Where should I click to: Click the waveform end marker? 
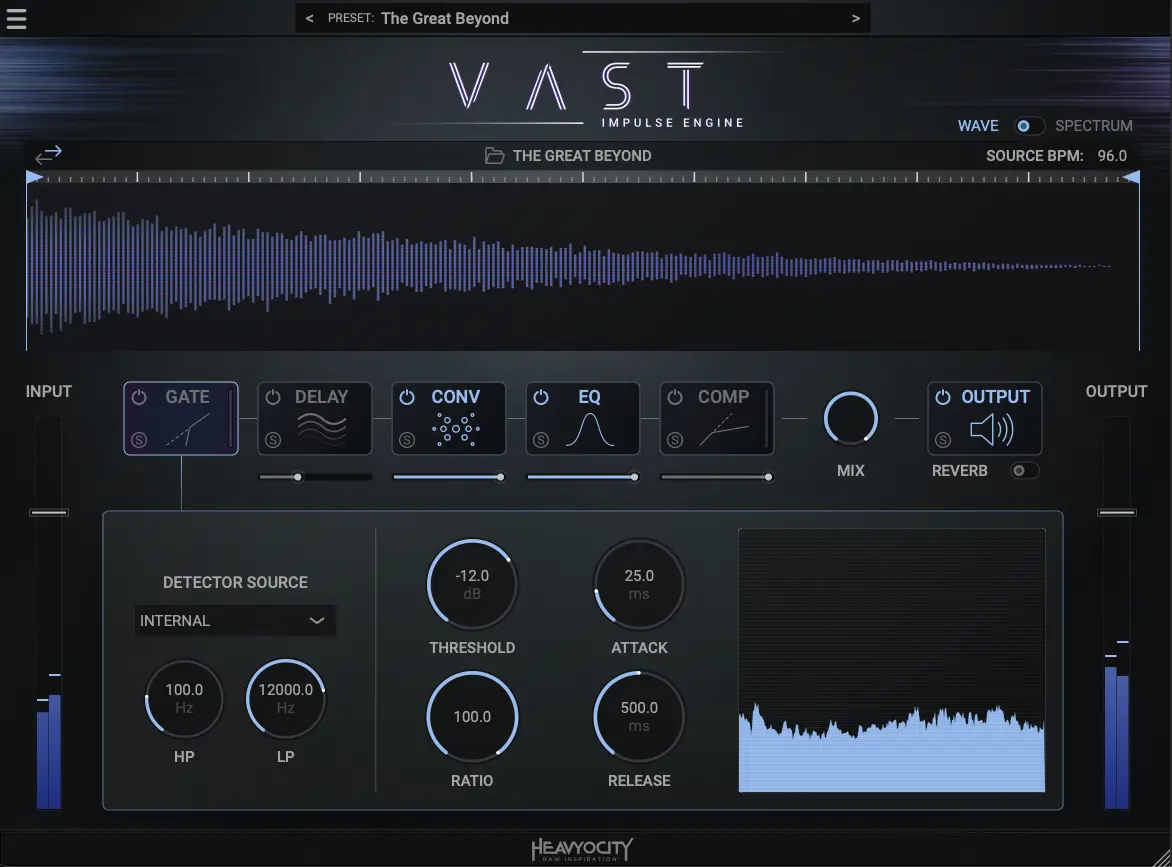[1132, 177]
